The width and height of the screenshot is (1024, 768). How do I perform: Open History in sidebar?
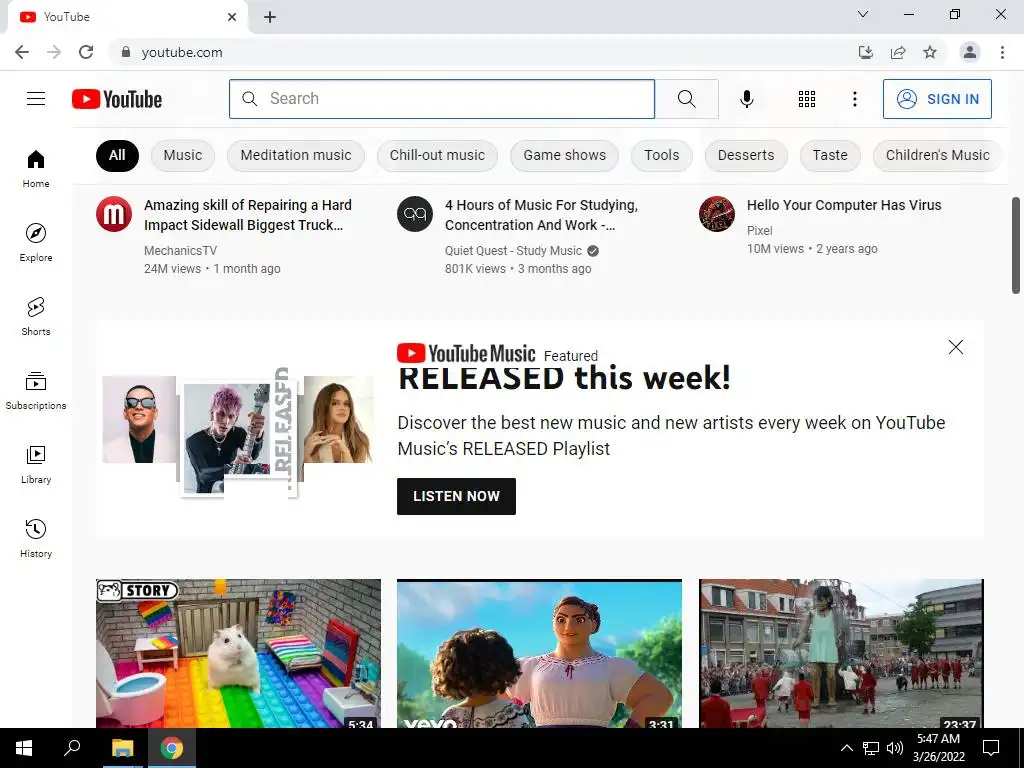(36, 538)
